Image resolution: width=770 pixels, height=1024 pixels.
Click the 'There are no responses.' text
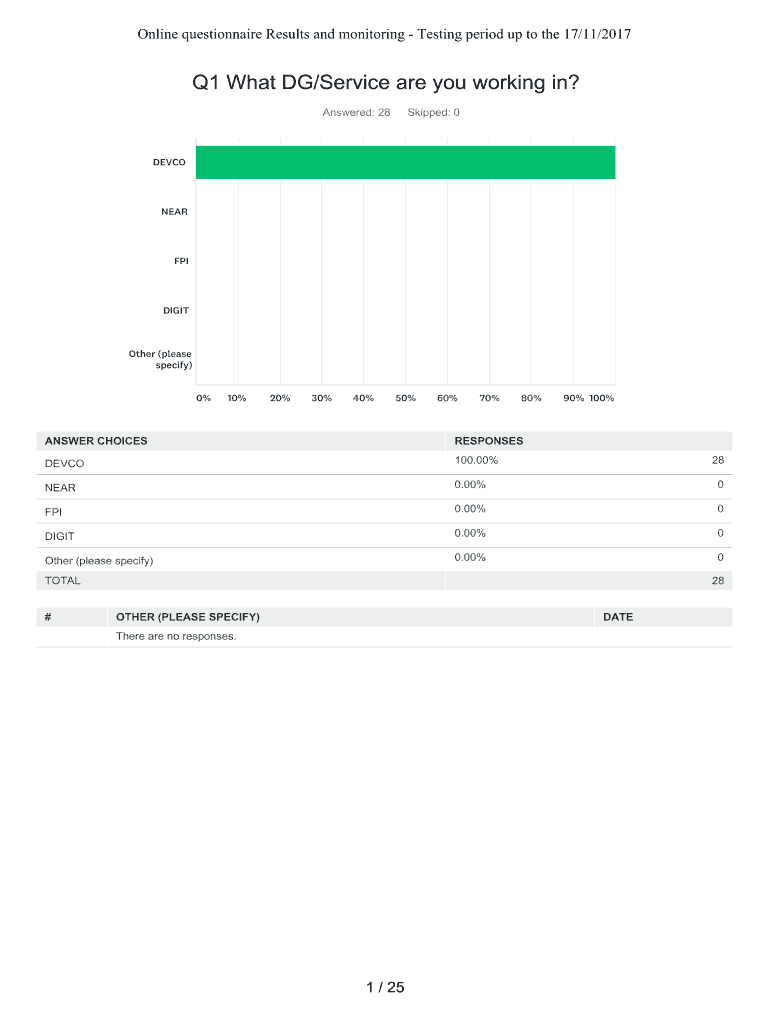click(176, 636)
